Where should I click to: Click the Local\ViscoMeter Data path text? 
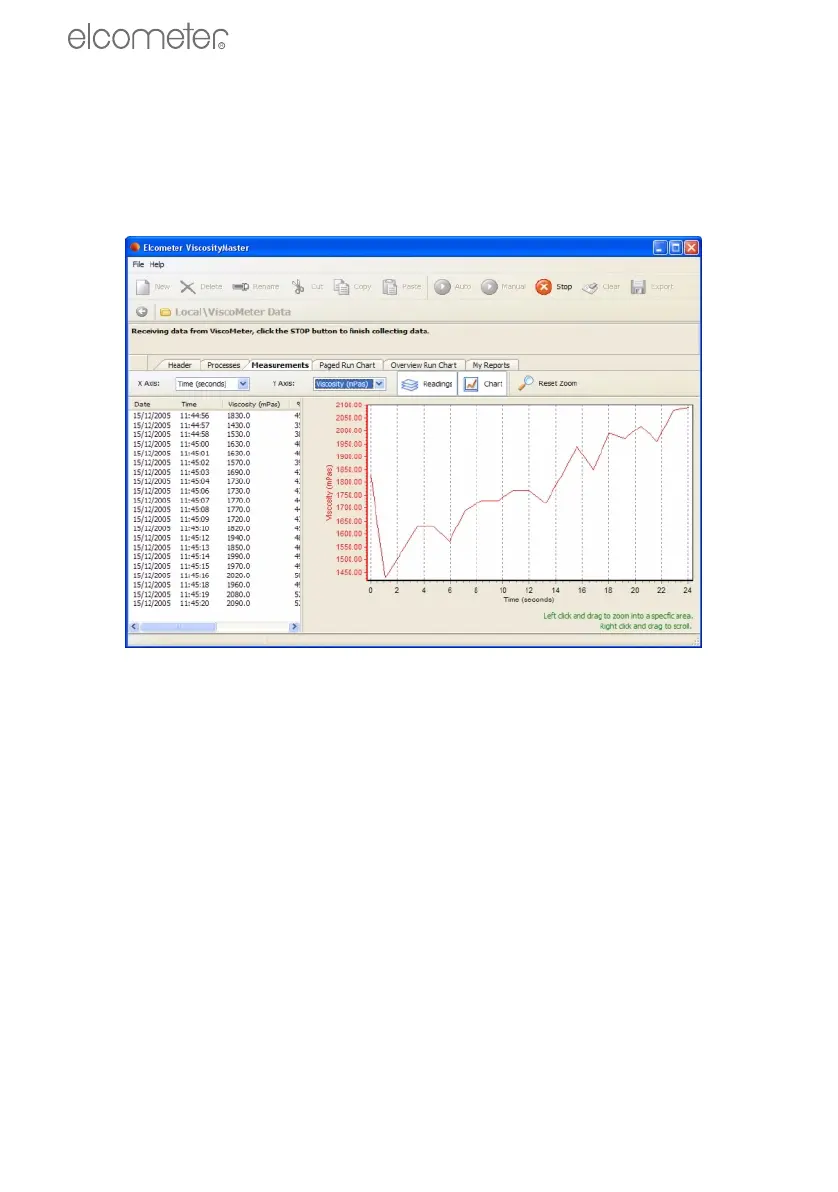pos(233,312)
